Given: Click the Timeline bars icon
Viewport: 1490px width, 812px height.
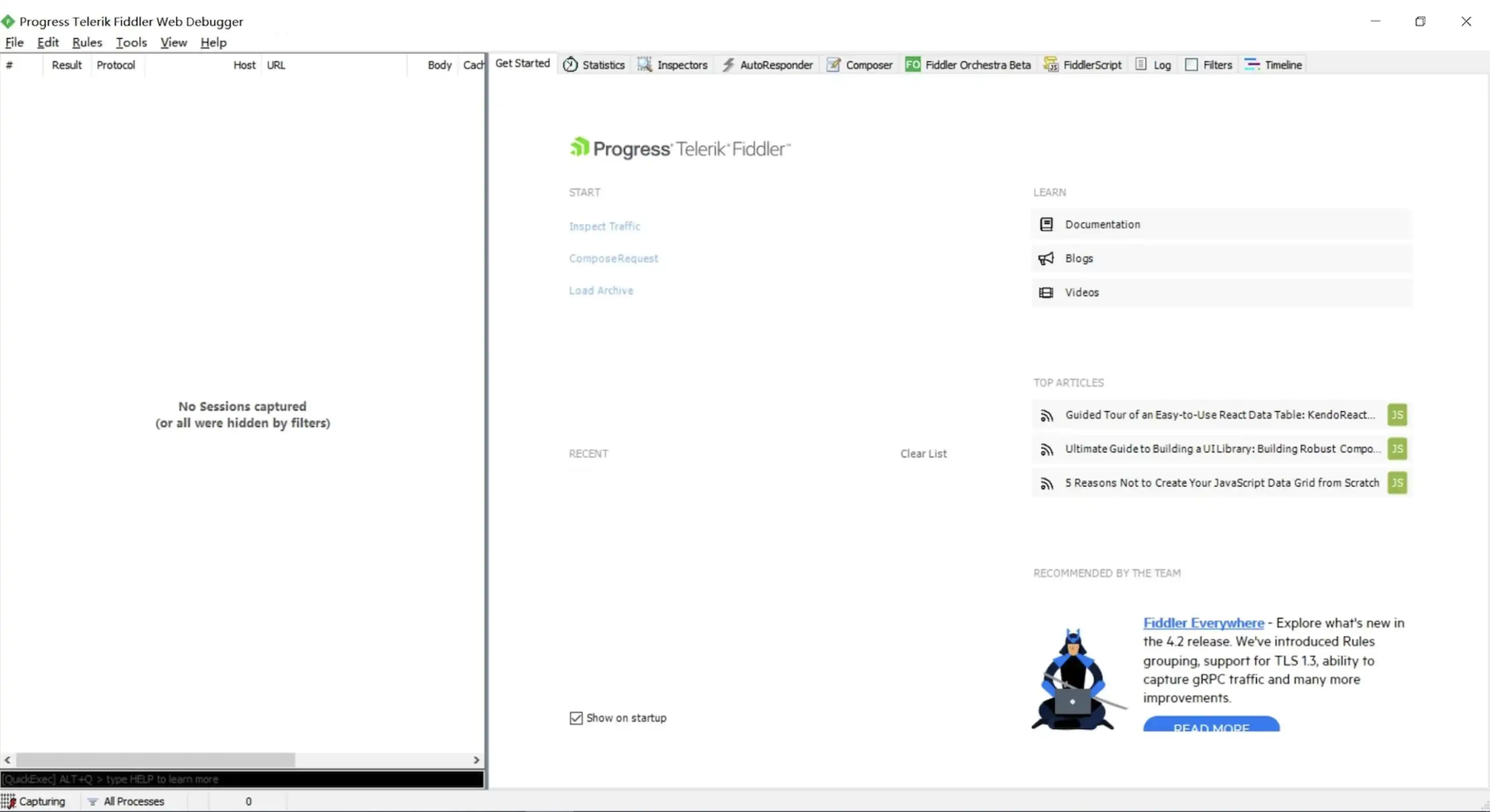Looking at the screenshot, I should (1252, 65).
